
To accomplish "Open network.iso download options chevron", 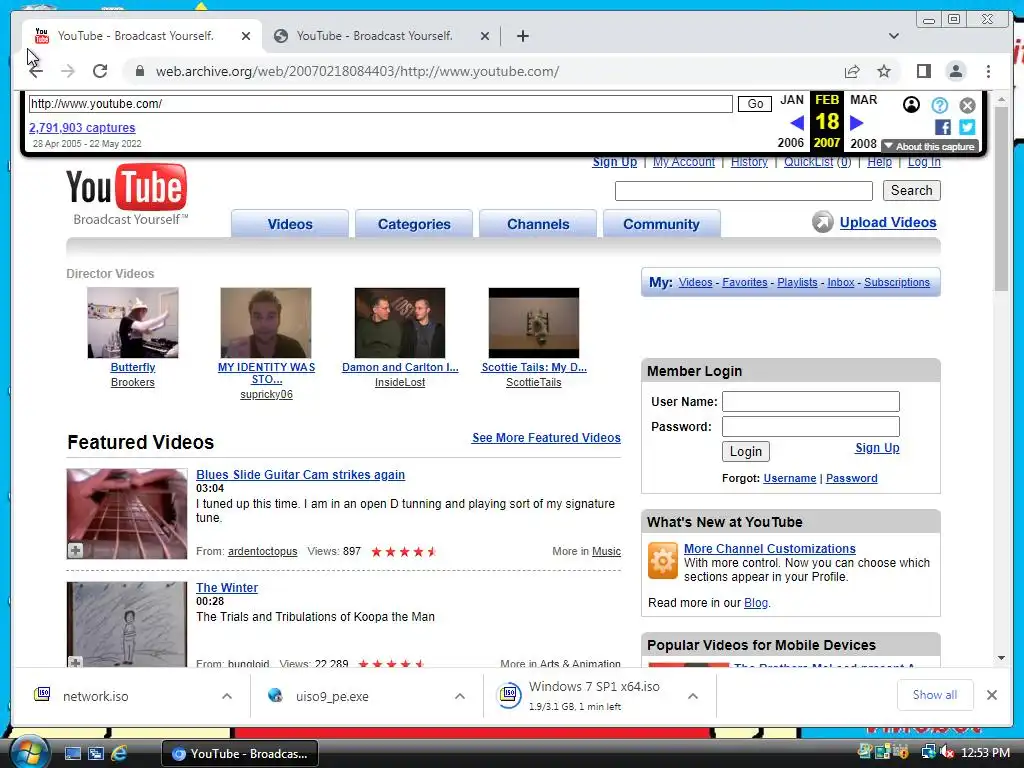I will click(227, 696).
